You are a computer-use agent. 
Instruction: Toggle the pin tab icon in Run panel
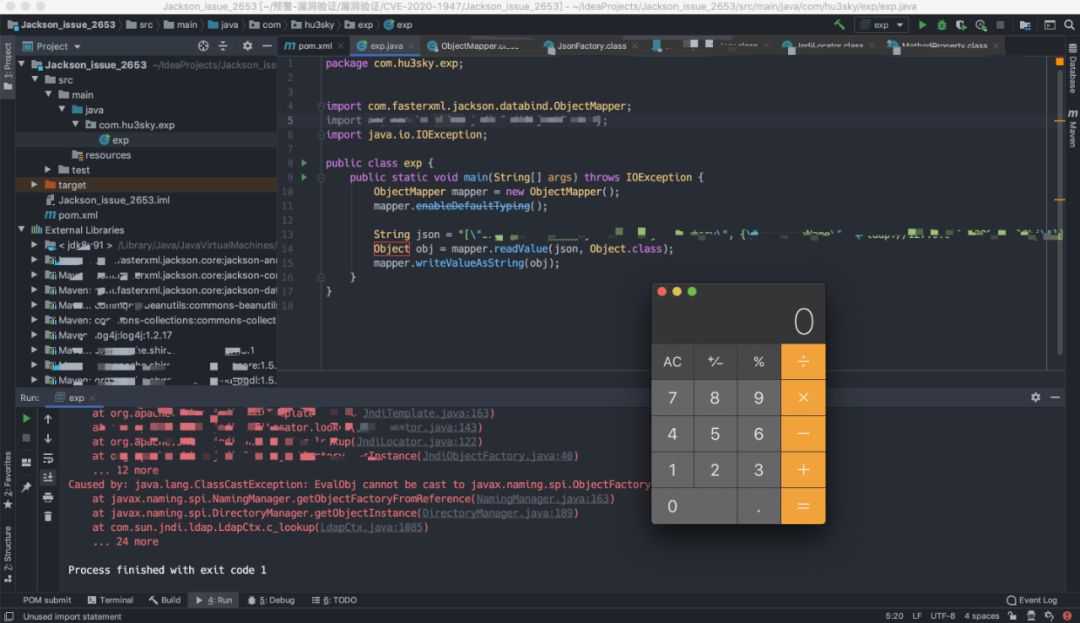(27, 487)
